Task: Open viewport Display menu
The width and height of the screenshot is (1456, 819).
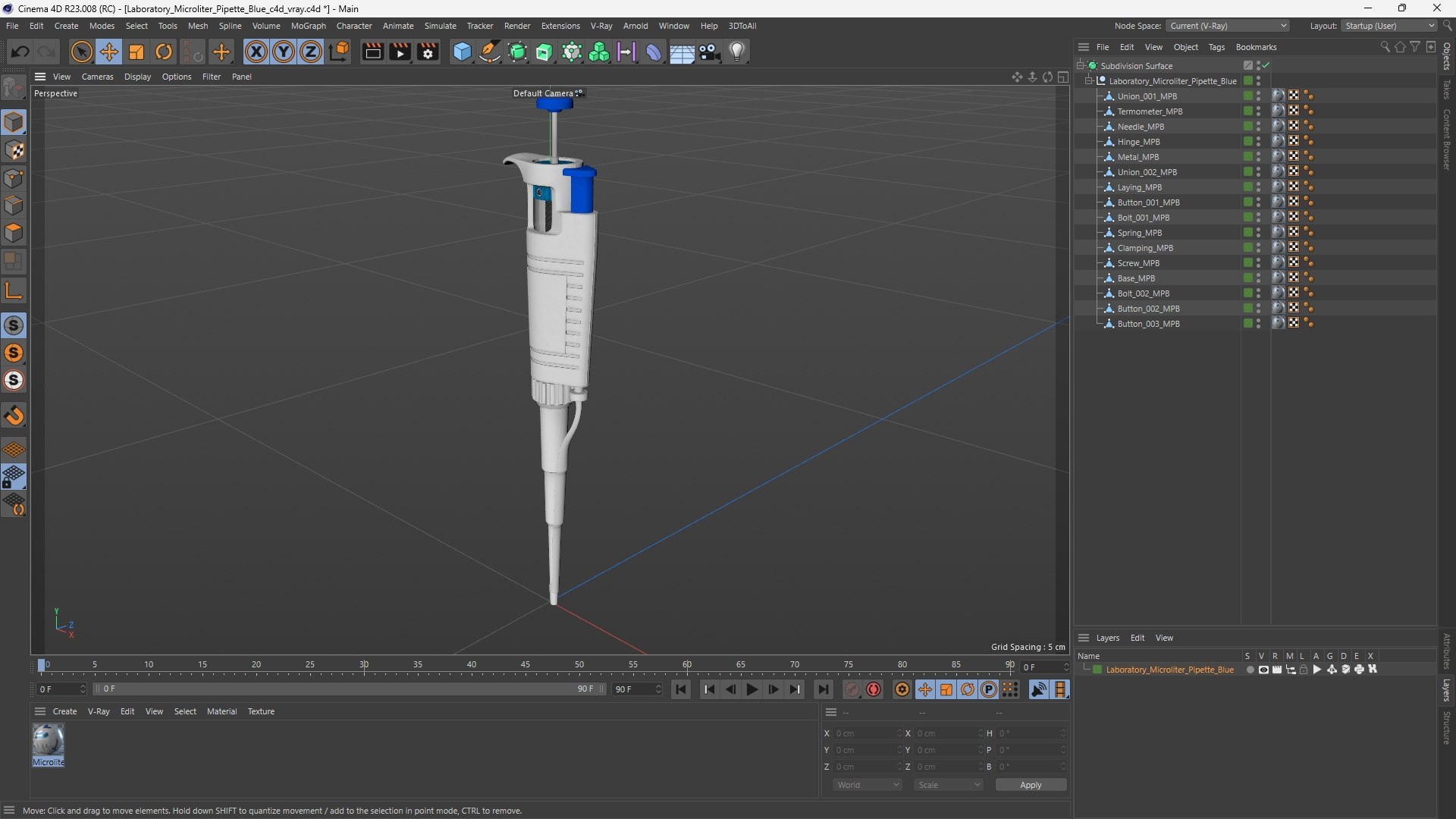Action: pos(137,77)
